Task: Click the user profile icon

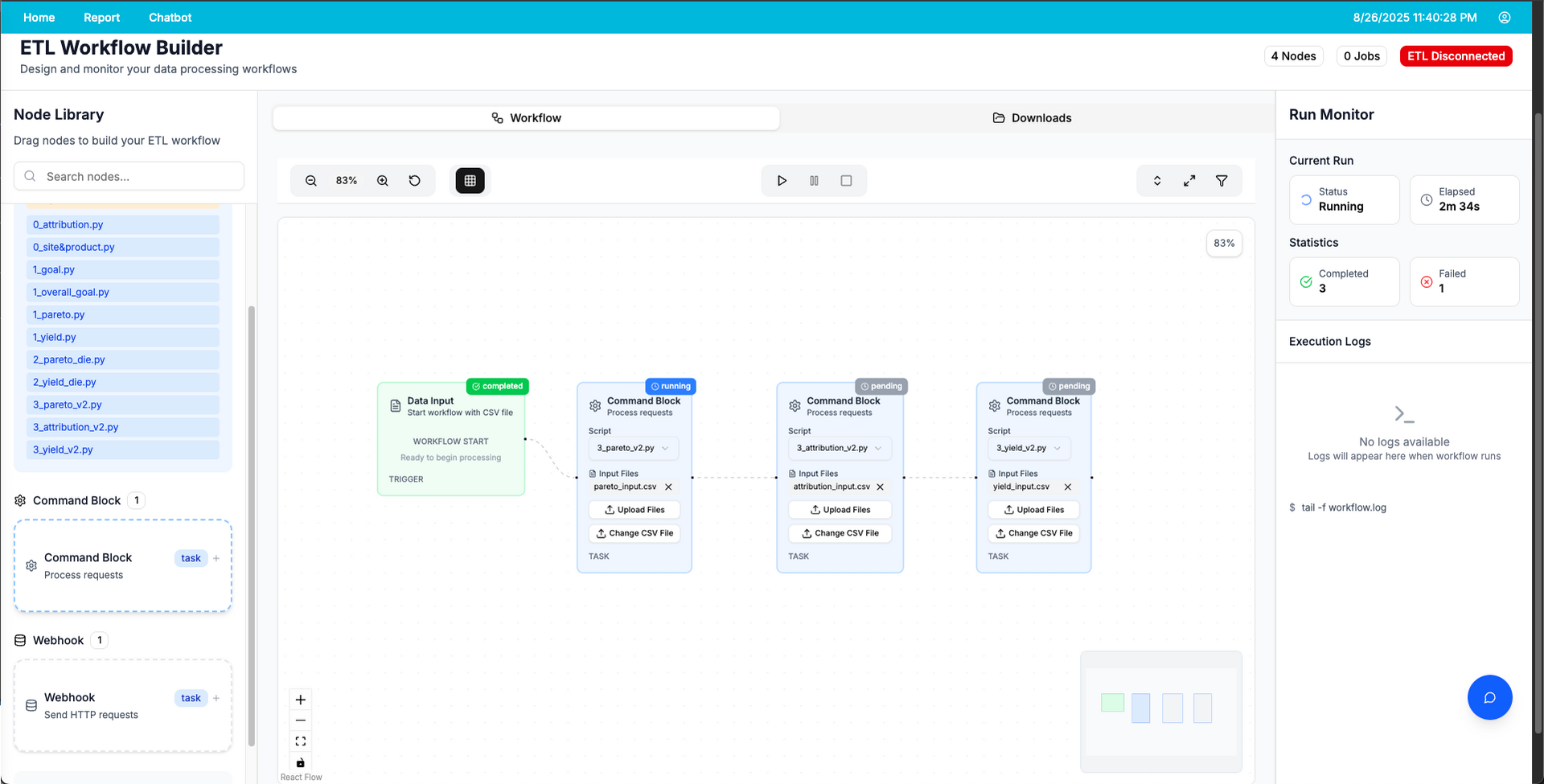Action: pyautogui.click(x=1505, y=17)
